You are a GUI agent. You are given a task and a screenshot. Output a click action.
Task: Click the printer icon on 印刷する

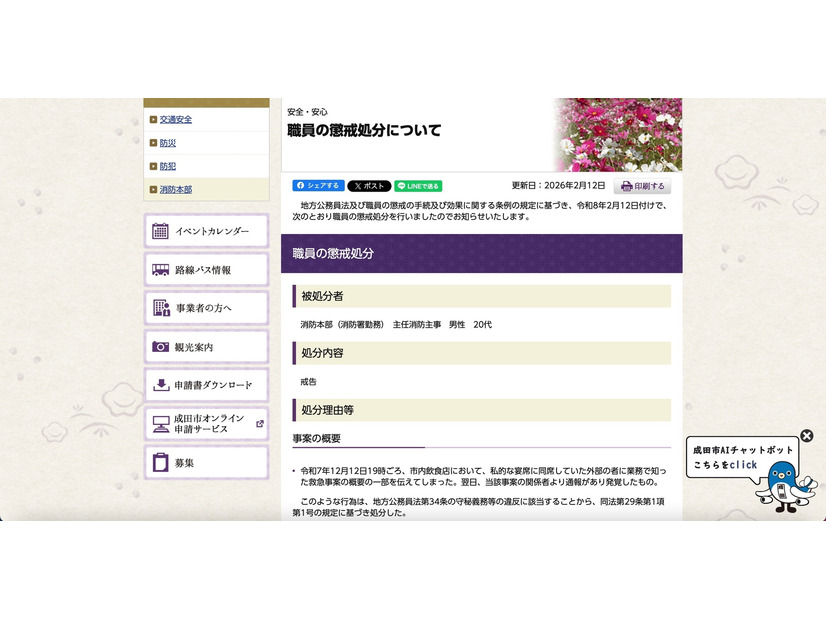point(626,186)
